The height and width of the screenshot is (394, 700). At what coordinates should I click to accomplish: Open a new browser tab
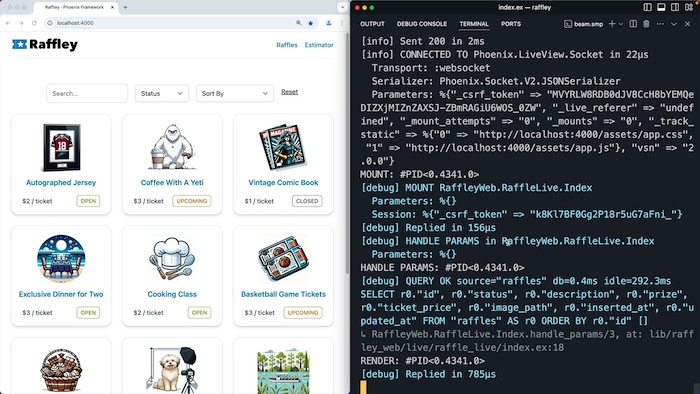125,7
